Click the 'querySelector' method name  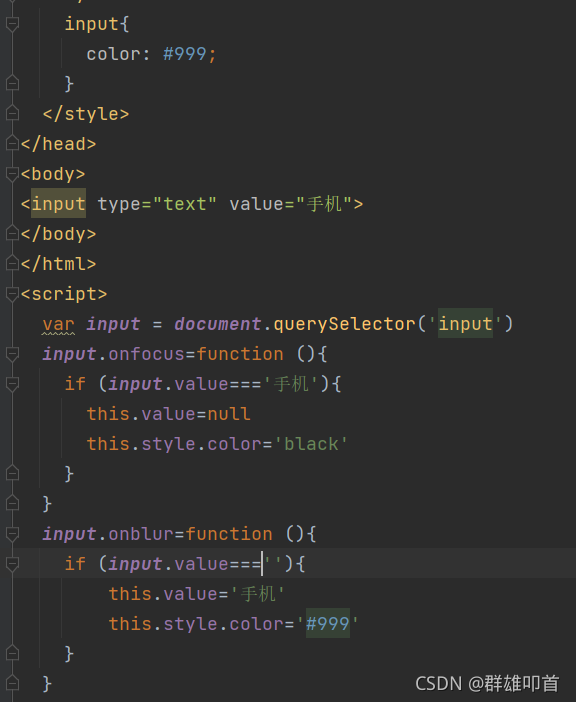pyautogui.click(x=345, y=324)
